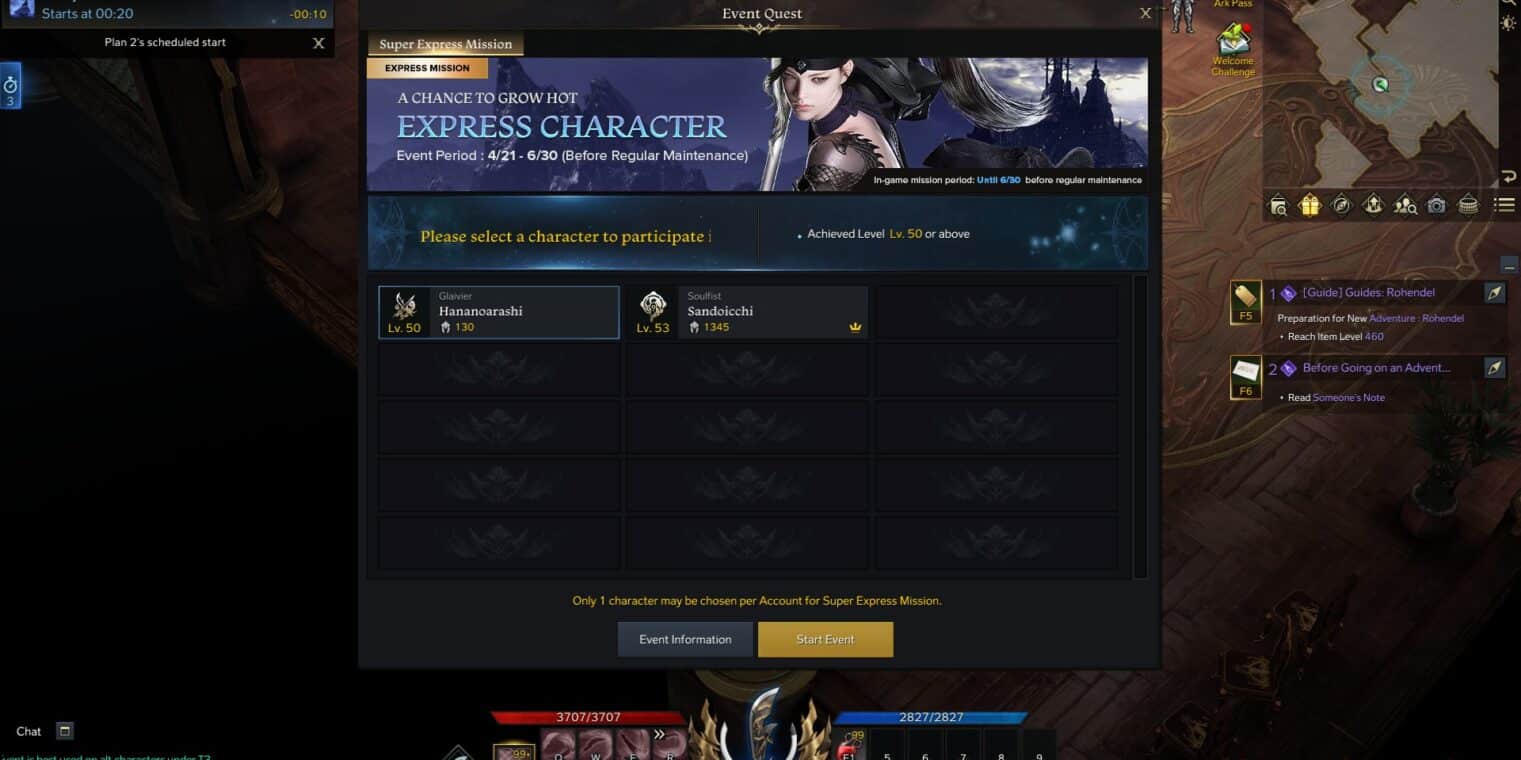Collapse the quest tracker with minus button
The width and height of the screenshot is (1521, 760).
[x=1509, y=265]
